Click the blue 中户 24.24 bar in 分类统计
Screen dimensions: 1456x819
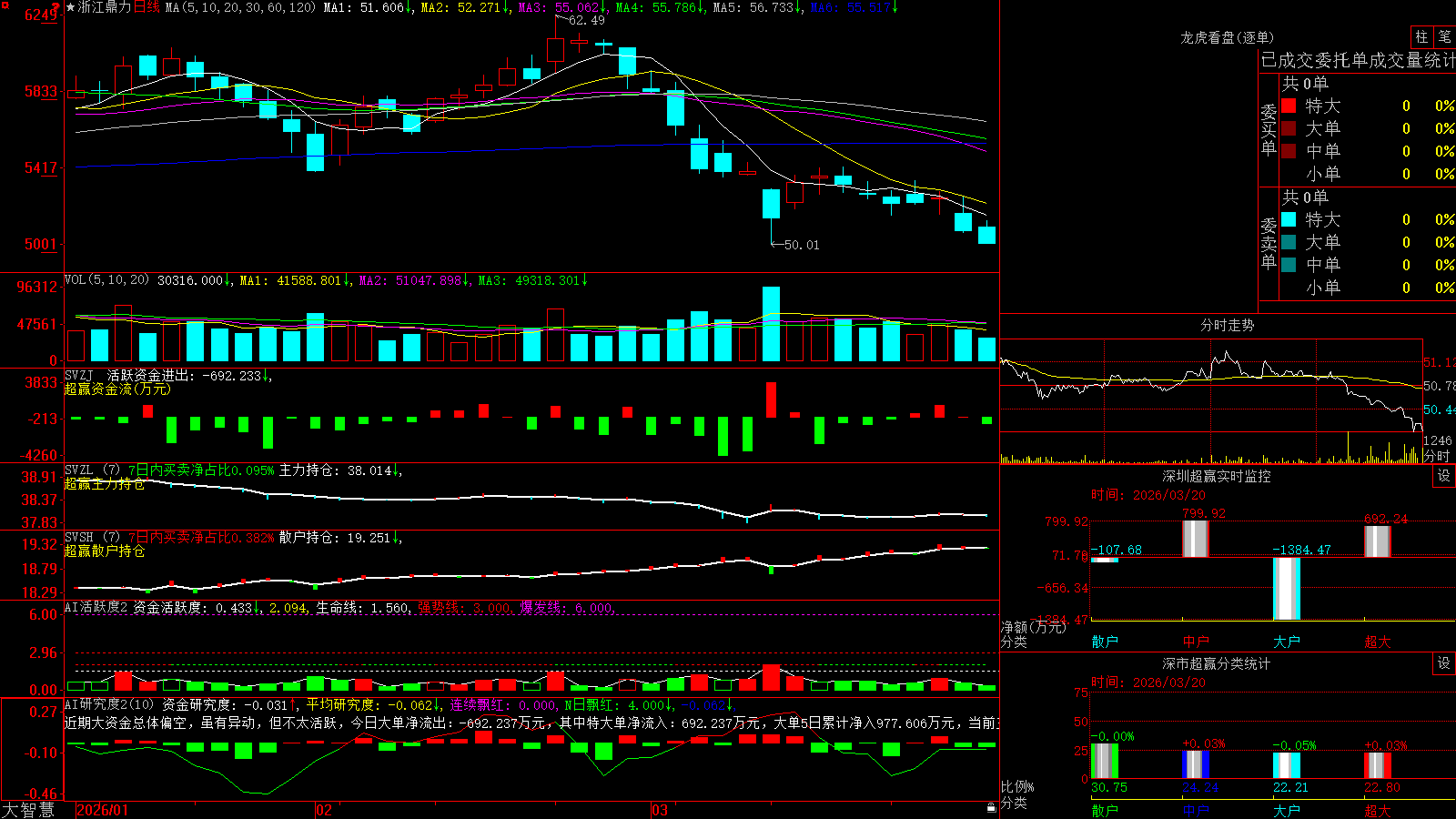tap(1196, 764)
